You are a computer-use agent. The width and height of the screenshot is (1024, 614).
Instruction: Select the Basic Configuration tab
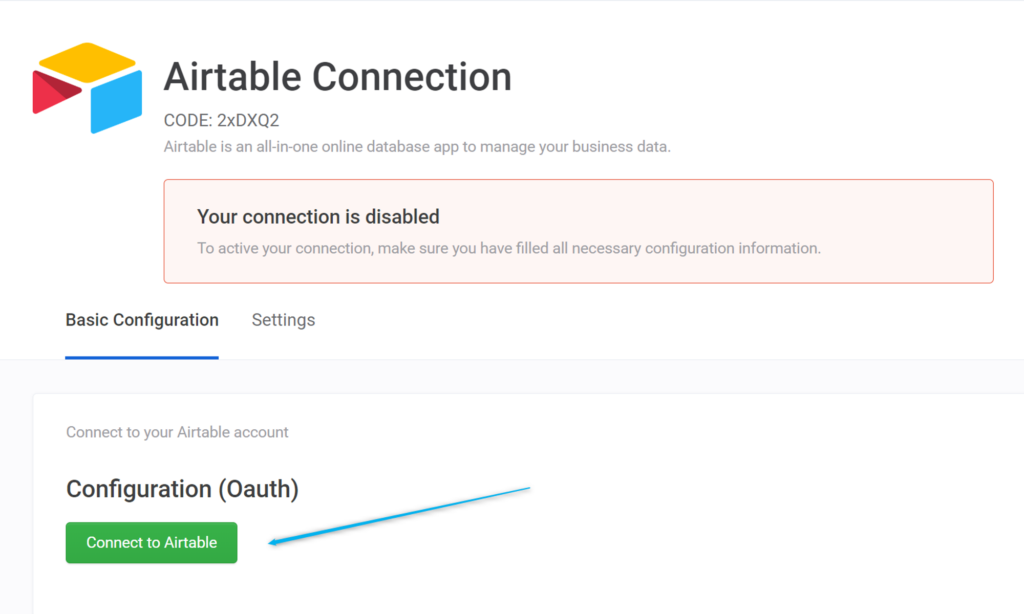142,320
